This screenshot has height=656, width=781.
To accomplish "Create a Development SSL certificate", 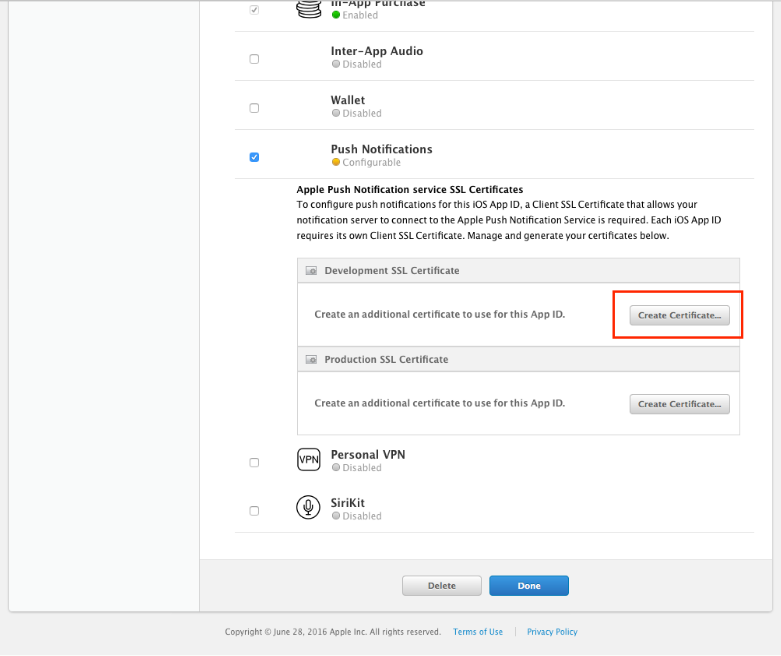I will (x=679, y=315).
